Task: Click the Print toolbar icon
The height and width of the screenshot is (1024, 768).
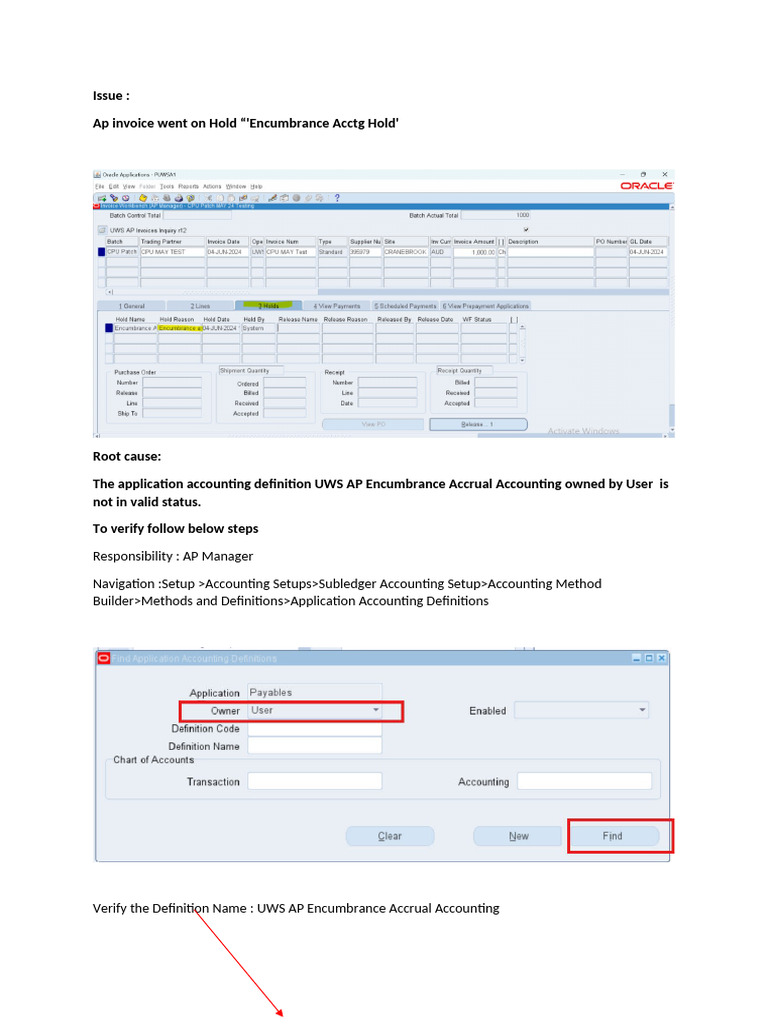Action: (178, 198)
